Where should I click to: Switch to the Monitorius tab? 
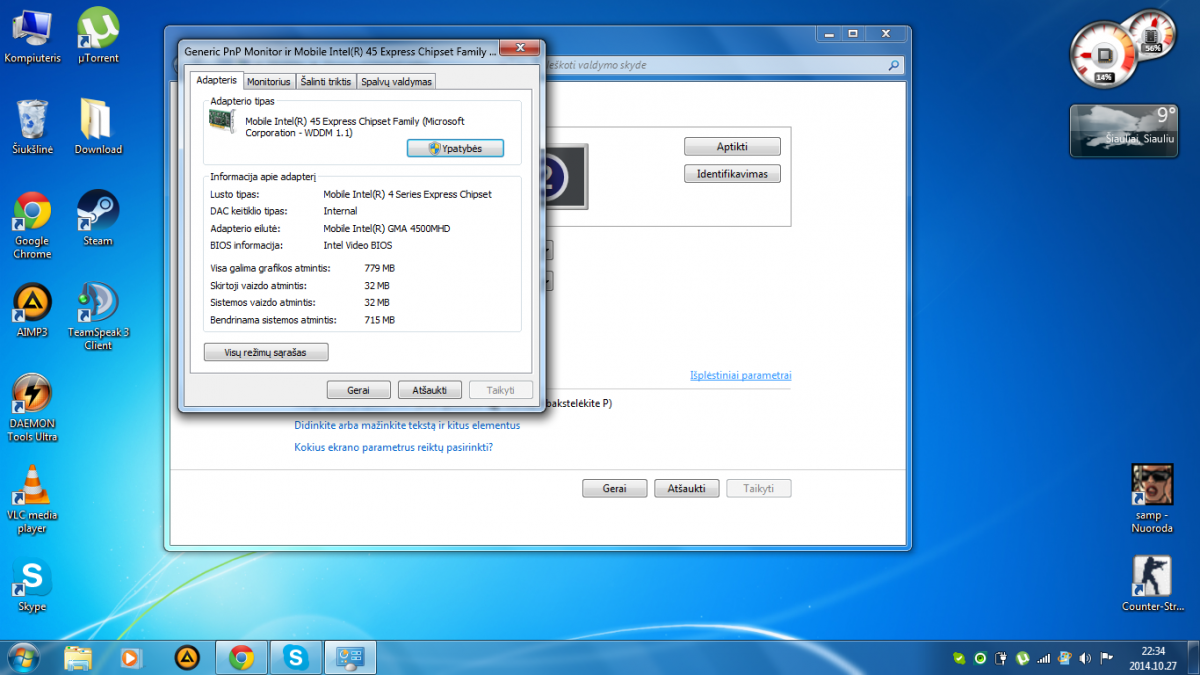point(268,82)
